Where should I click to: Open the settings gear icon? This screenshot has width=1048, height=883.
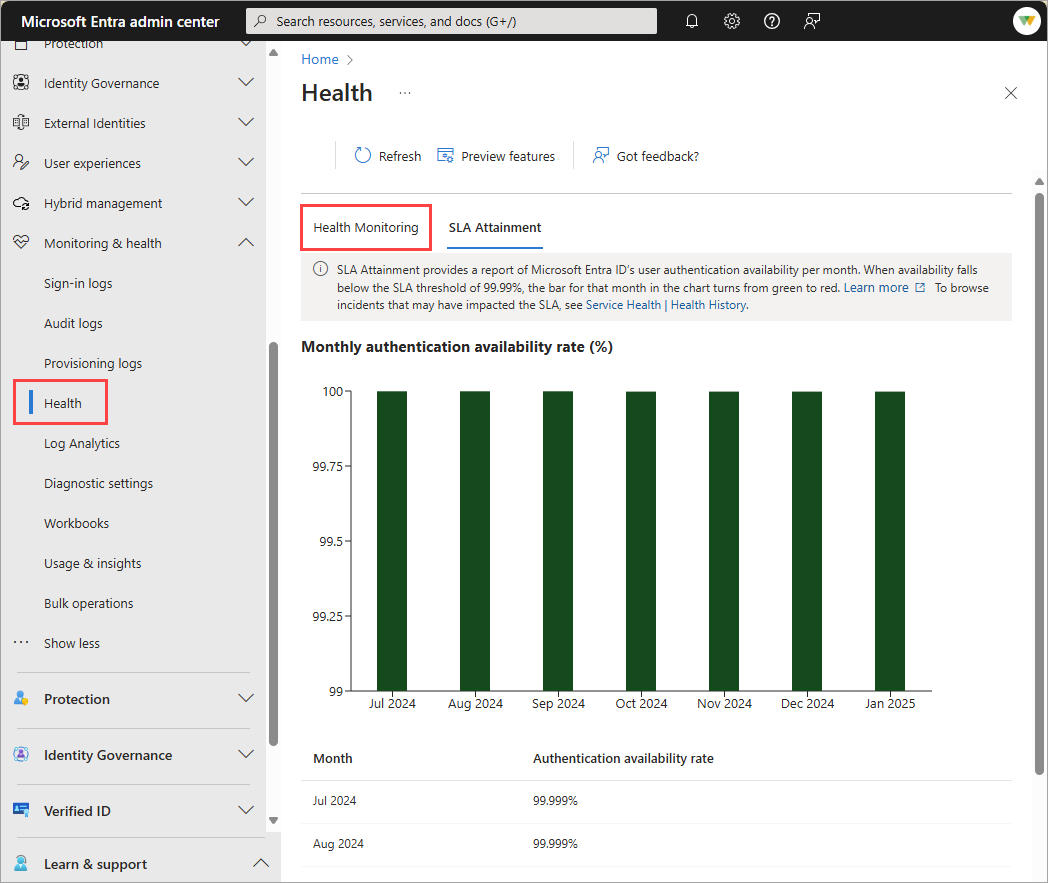pyautogui.click(x=732, y=21)
